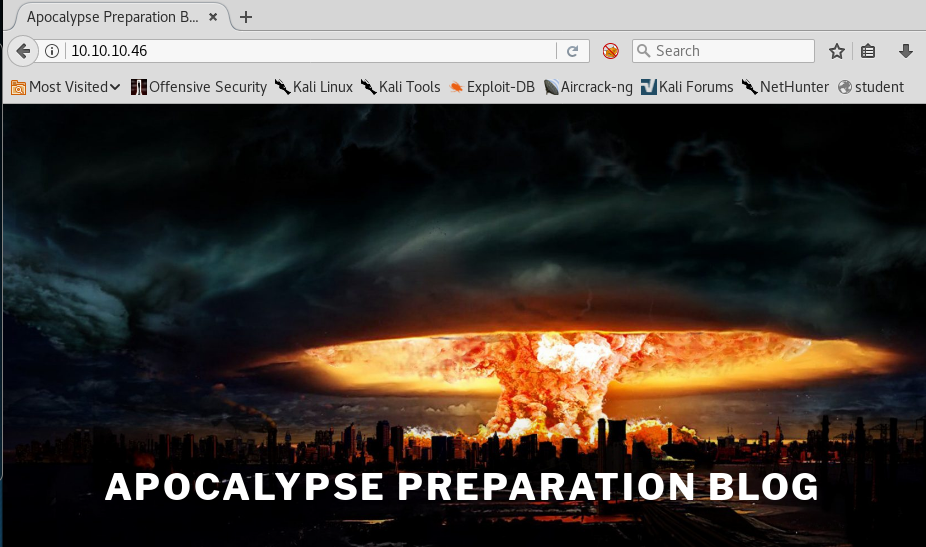Click the browser back arrow button
This screenshot has height=547, width=926.
22,51
